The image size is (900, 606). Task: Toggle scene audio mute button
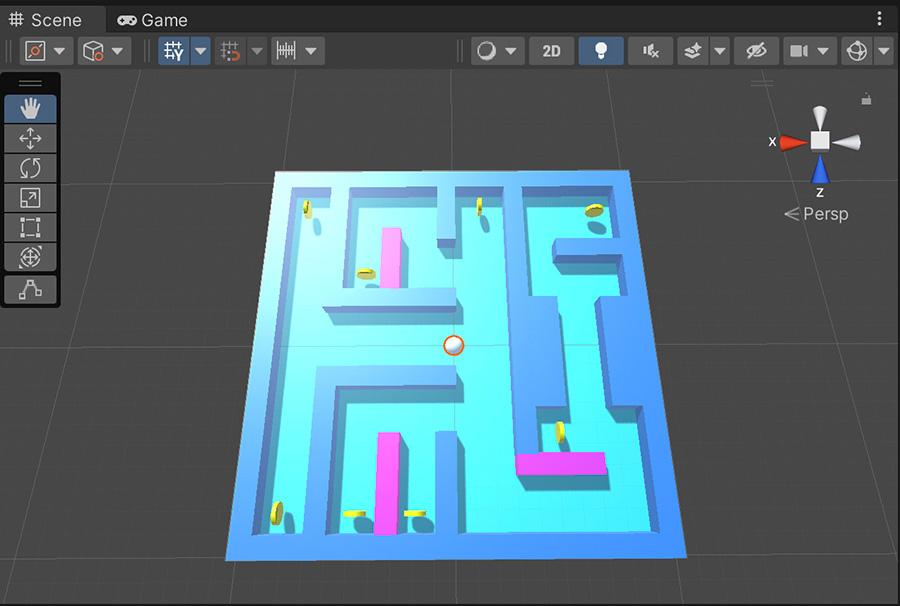coord(650,51)
